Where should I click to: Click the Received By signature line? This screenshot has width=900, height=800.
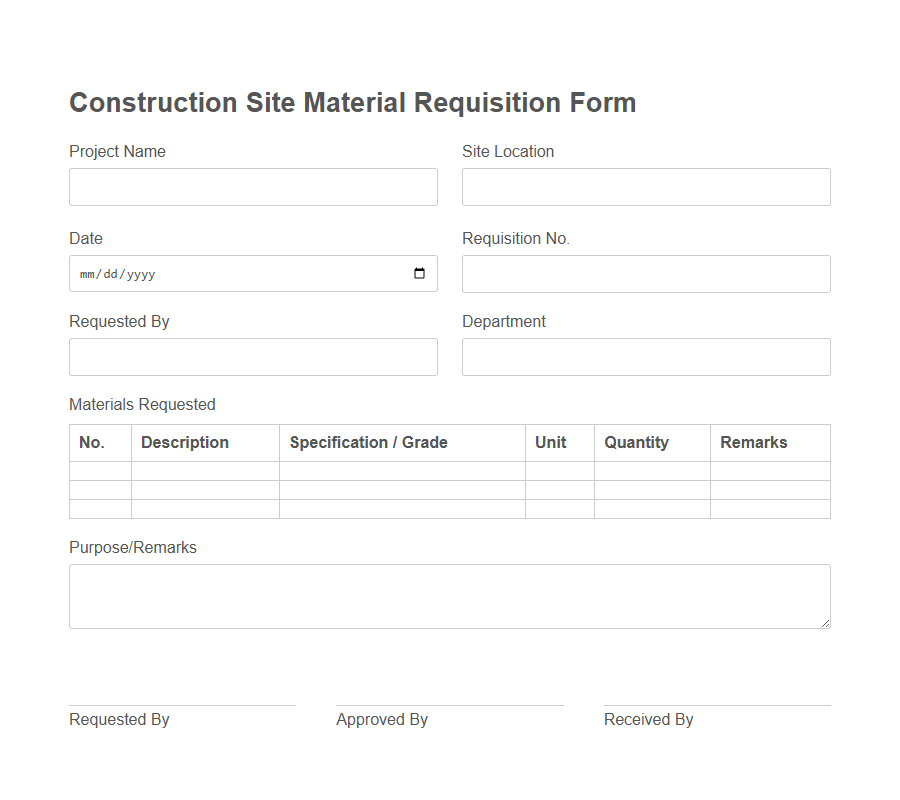pyautogui.click(x=716, y=702)
